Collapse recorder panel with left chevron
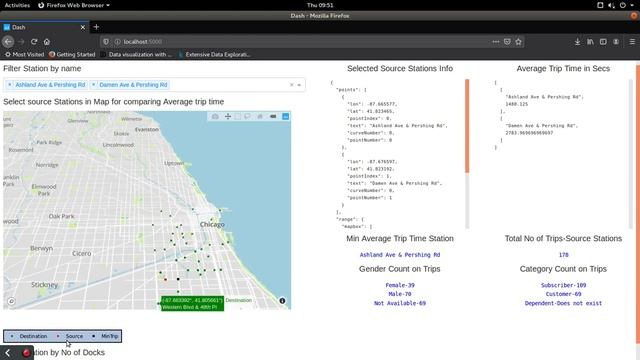This screenshot has width=640, height=360. coord(7,353)
